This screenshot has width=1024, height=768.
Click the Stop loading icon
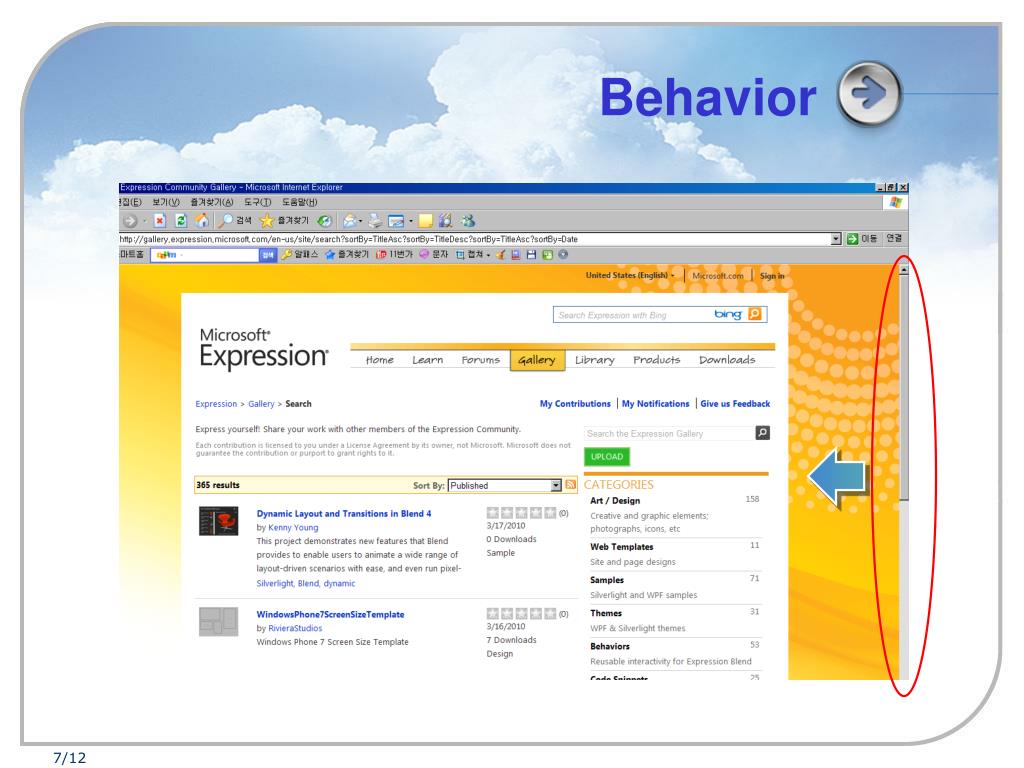[160, 221]
